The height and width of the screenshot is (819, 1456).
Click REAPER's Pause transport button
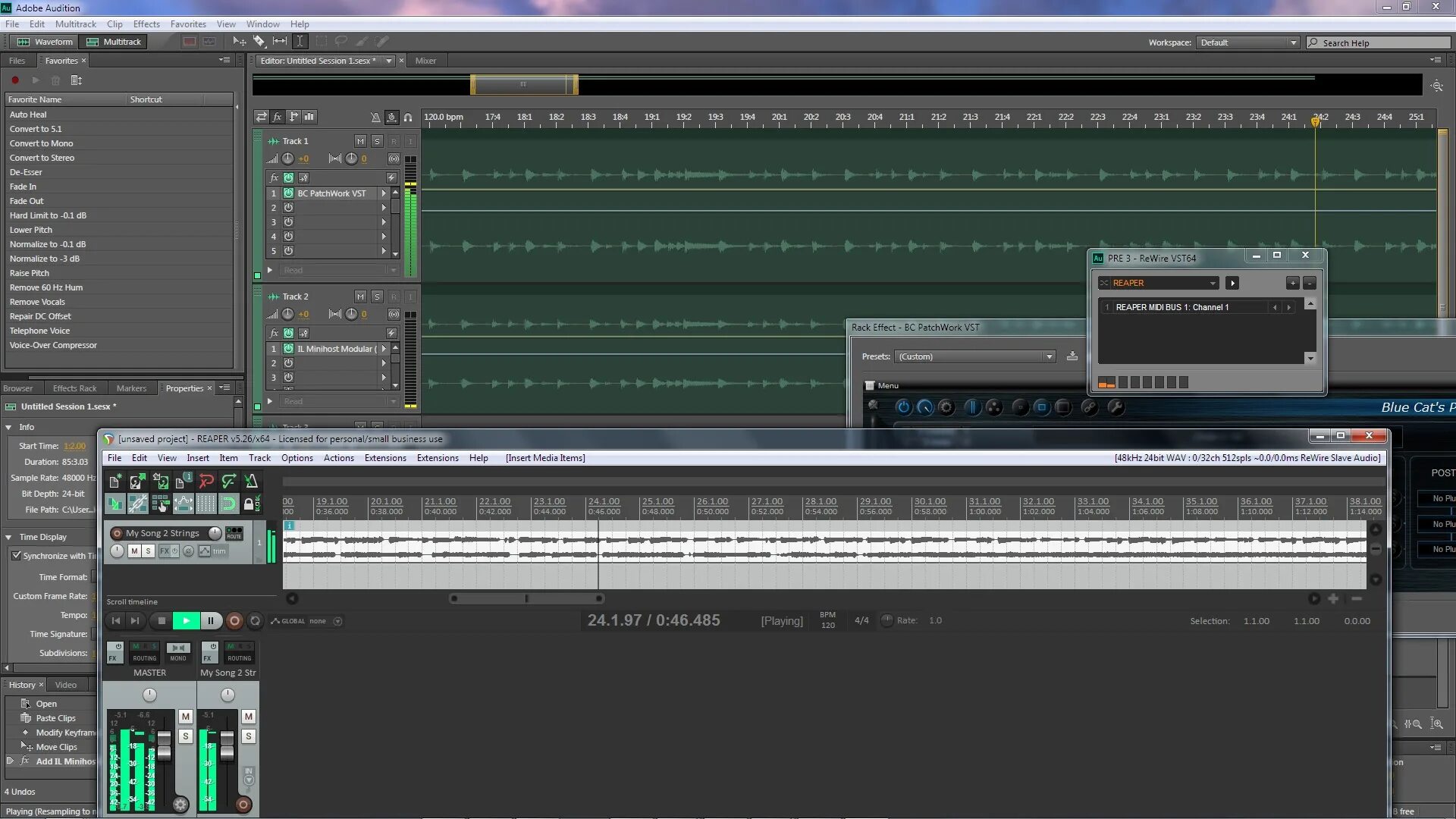click(x=211, y=620)
